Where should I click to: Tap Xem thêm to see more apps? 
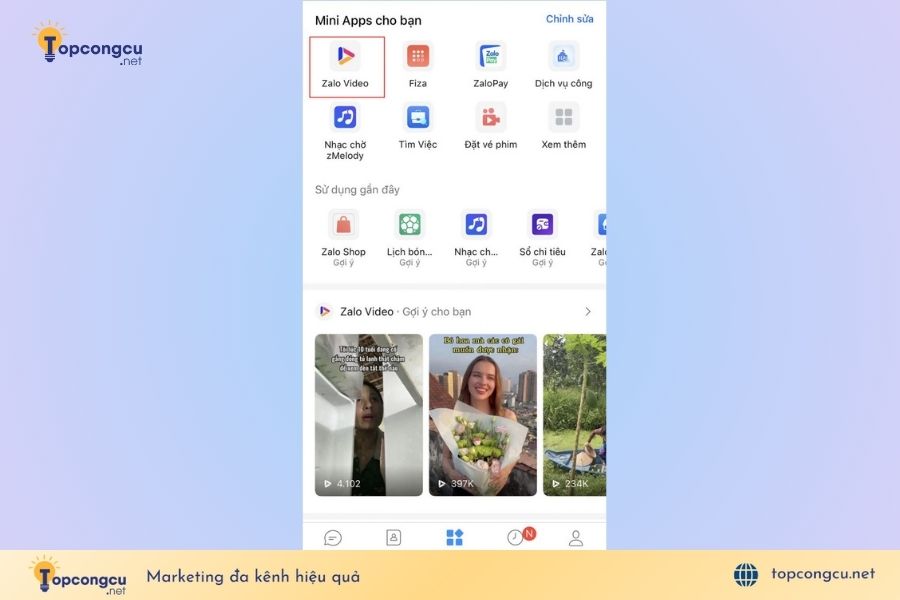(x=563, y=127)
